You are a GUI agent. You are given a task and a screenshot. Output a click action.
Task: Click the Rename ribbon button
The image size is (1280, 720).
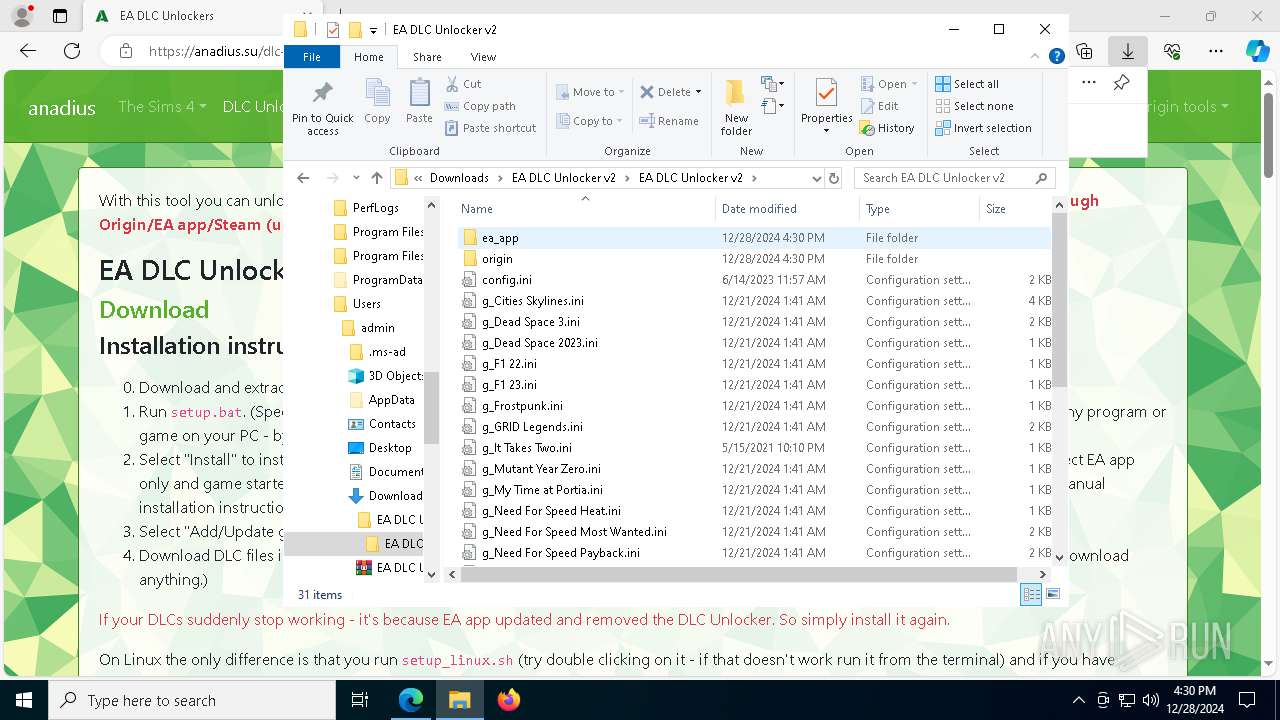(669, 121)
